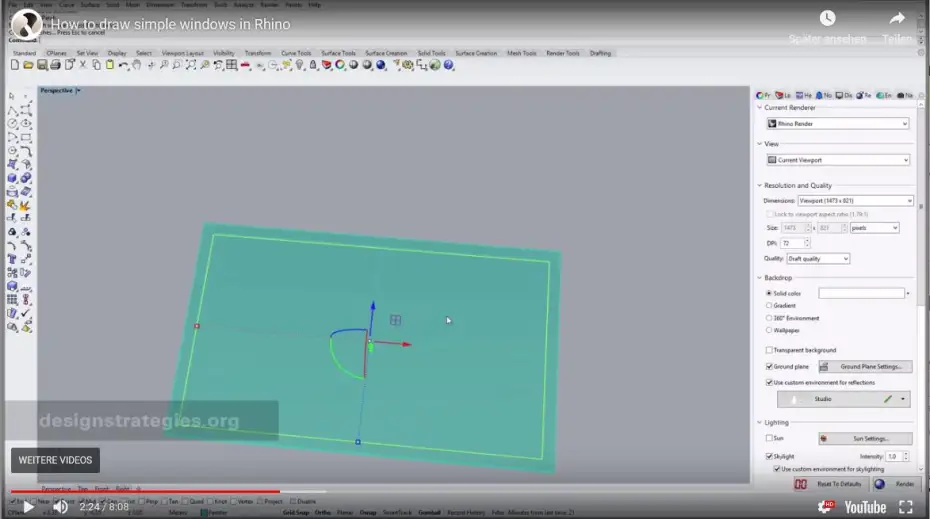Viewport: 930px width, 519px height.
Task: Select the 360° Environment backdrop radio
Action: coord(769,318)
